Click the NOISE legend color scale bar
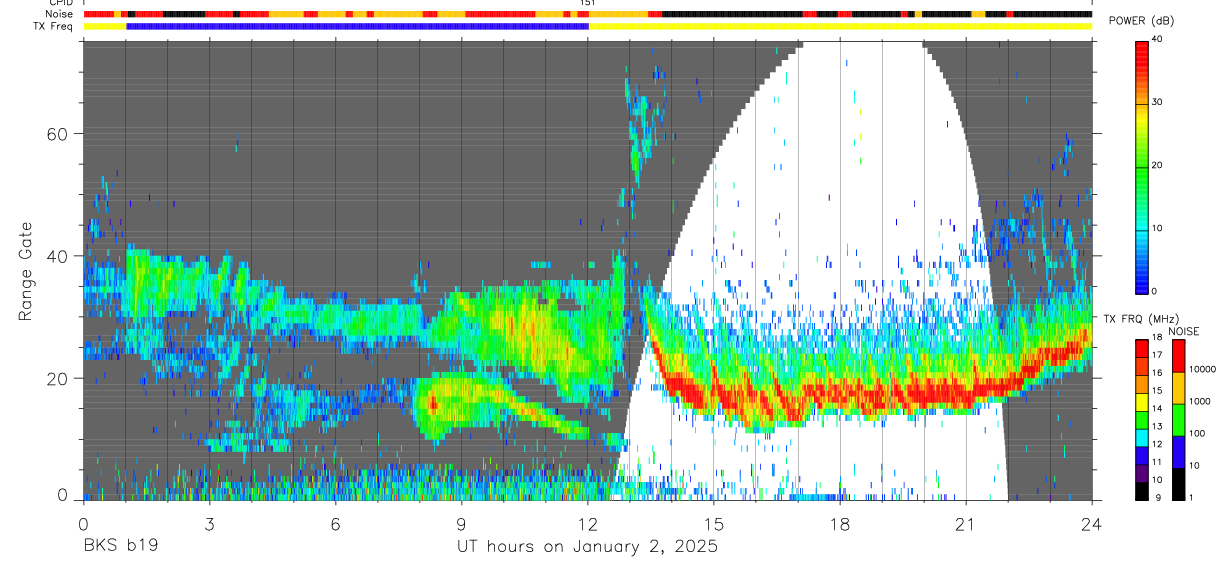Screen dimensions: 1228x567 (x=1178, y=420)
